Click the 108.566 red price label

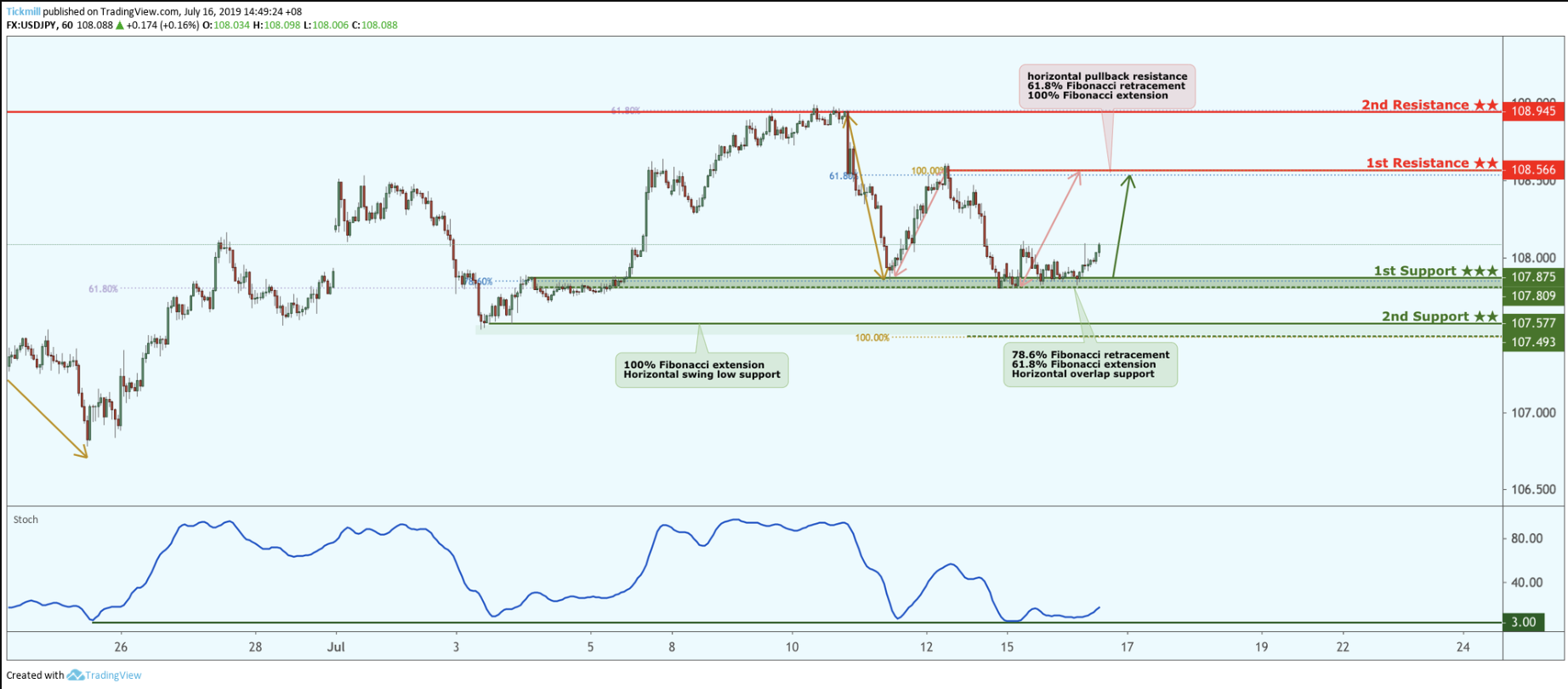tap(1533, 170)
